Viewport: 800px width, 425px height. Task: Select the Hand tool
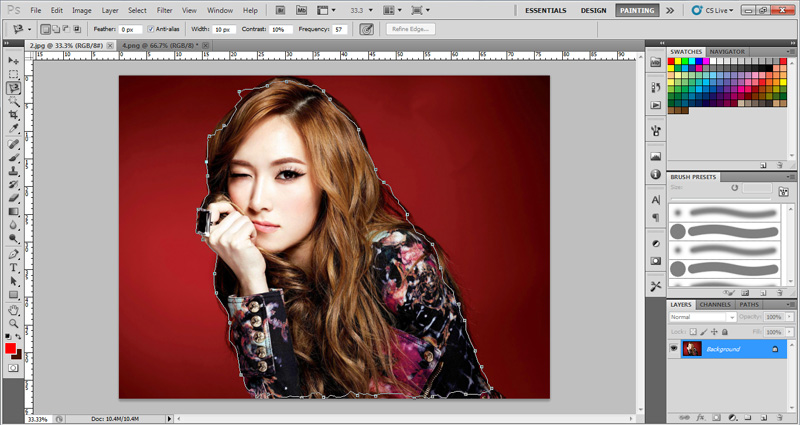13,310
